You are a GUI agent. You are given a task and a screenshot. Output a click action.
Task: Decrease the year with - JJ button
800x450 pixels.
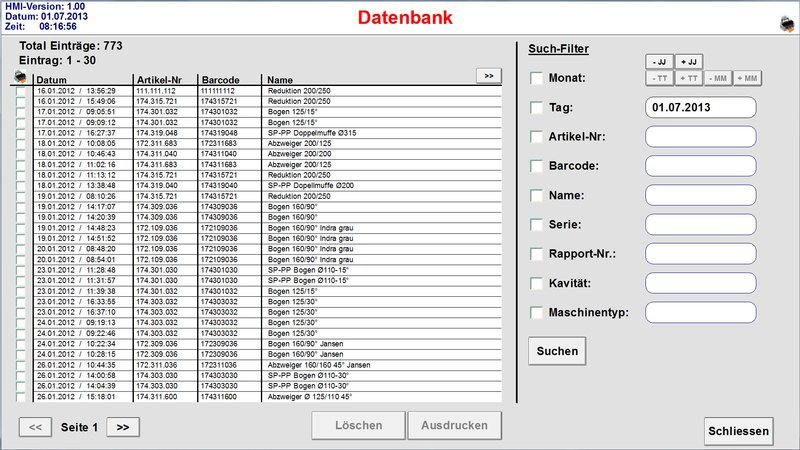point(660,62)
